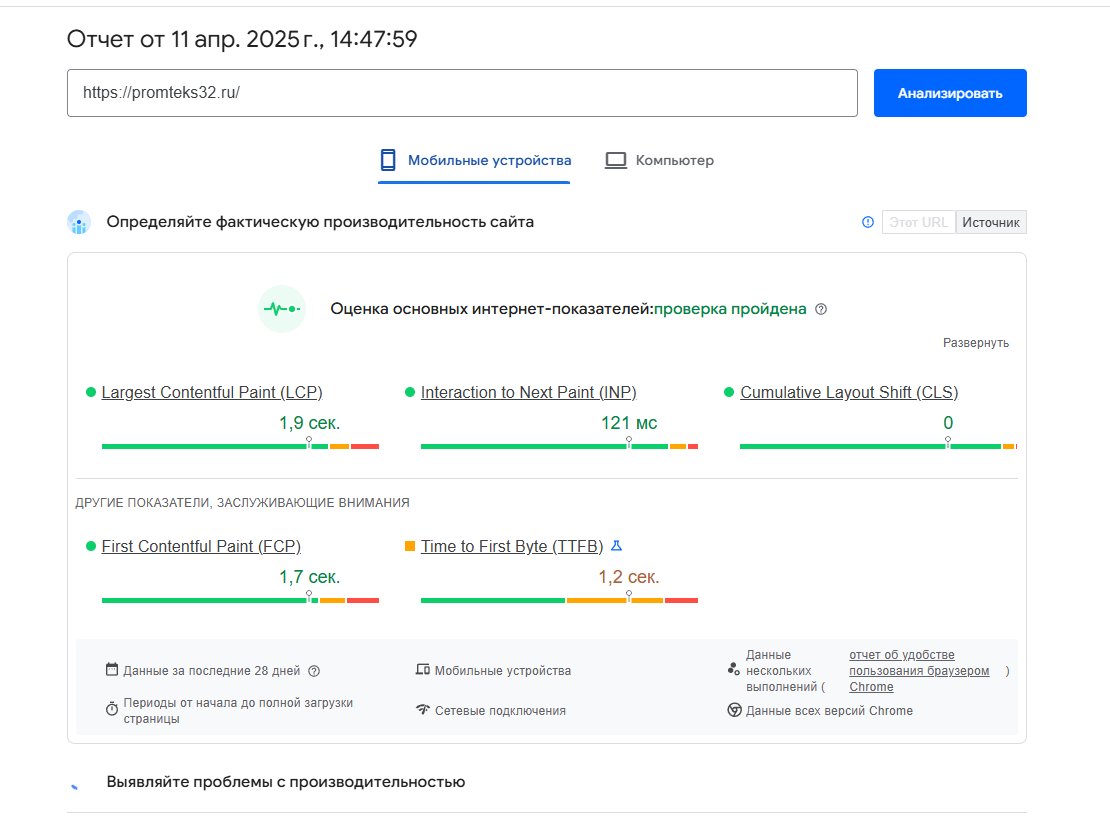Open Time to First Byte (TTFB) link
The height and width of the screenshot is (830, 1110).
pyautogui.click(x=512, y=546)
